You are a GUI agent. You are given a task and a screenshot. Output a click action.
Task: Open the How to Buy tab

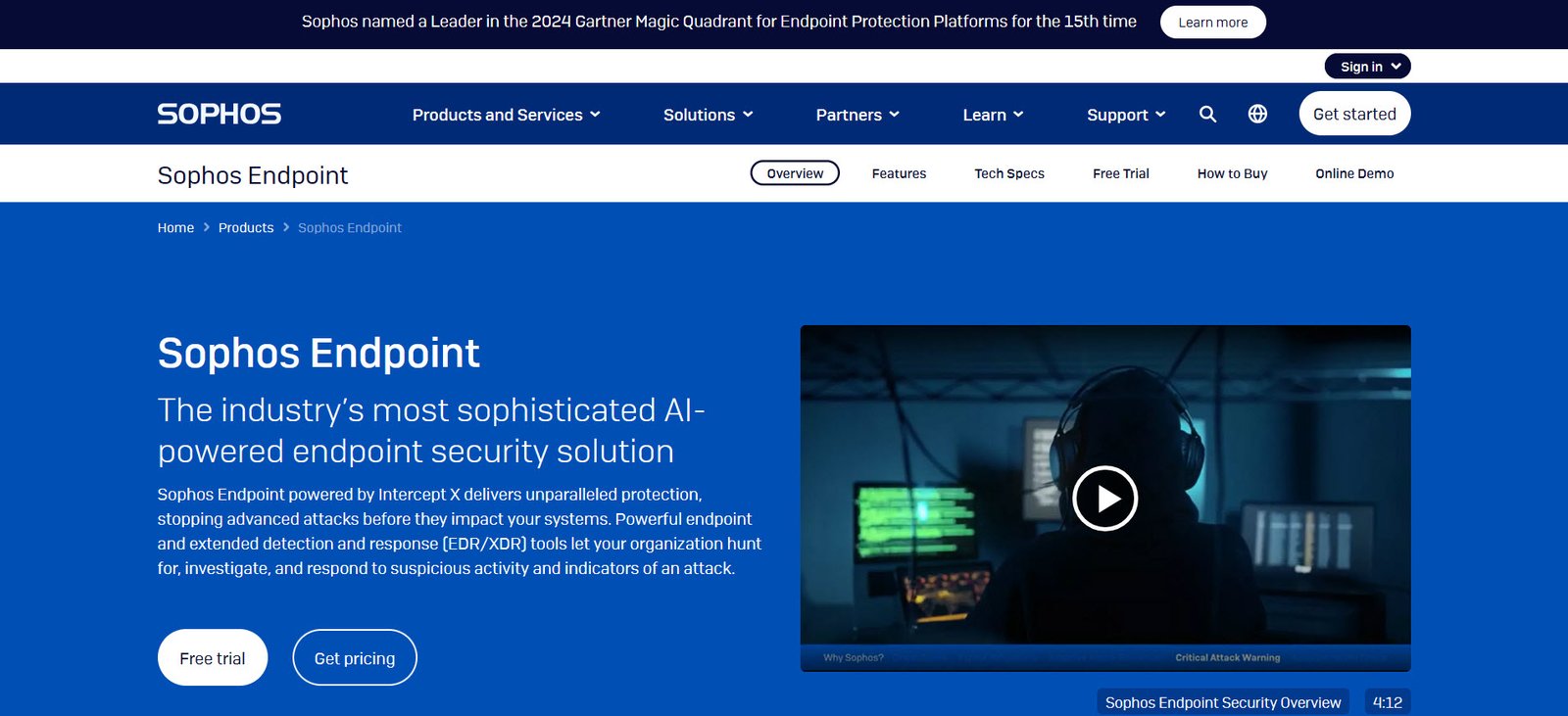[x=1232, y=173]
